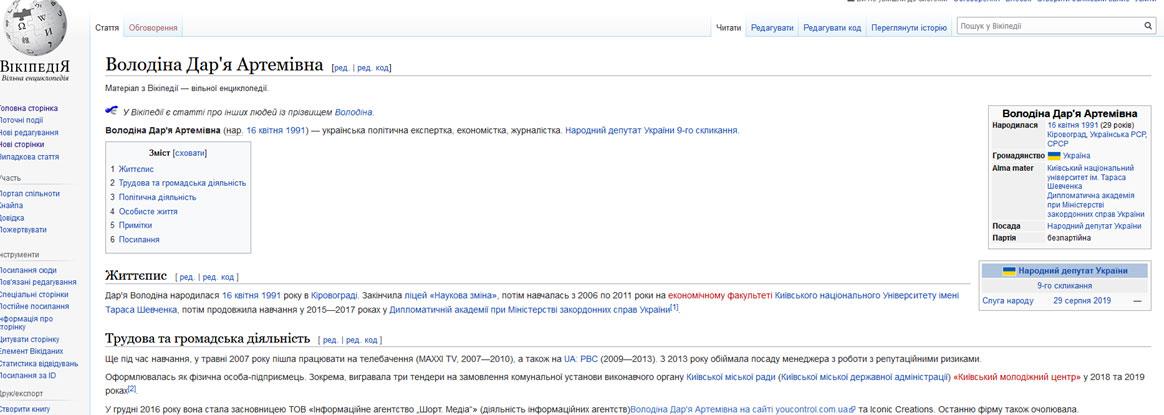Jump to Посилання in contents

(139, 240)
